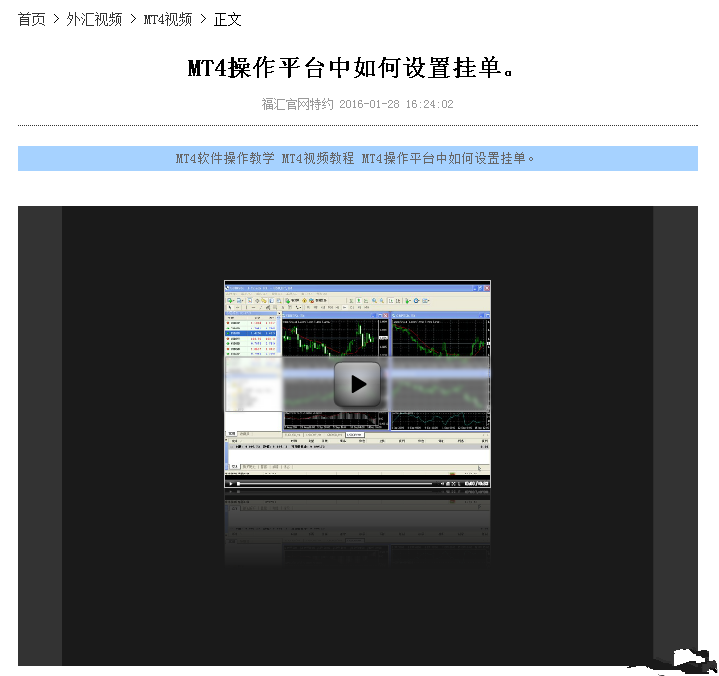Click the MT4操作平台中如何设置挂单 tag in blue bar
This screenshot has width=719, height=676.
pyautogui.click(x=448, y=158)
